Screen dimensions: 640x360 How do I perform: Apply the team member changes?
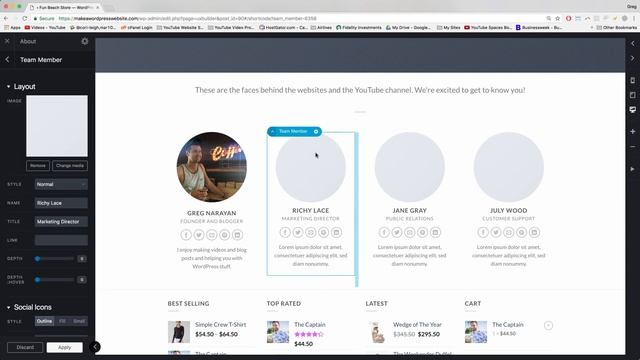pos(64,347)
